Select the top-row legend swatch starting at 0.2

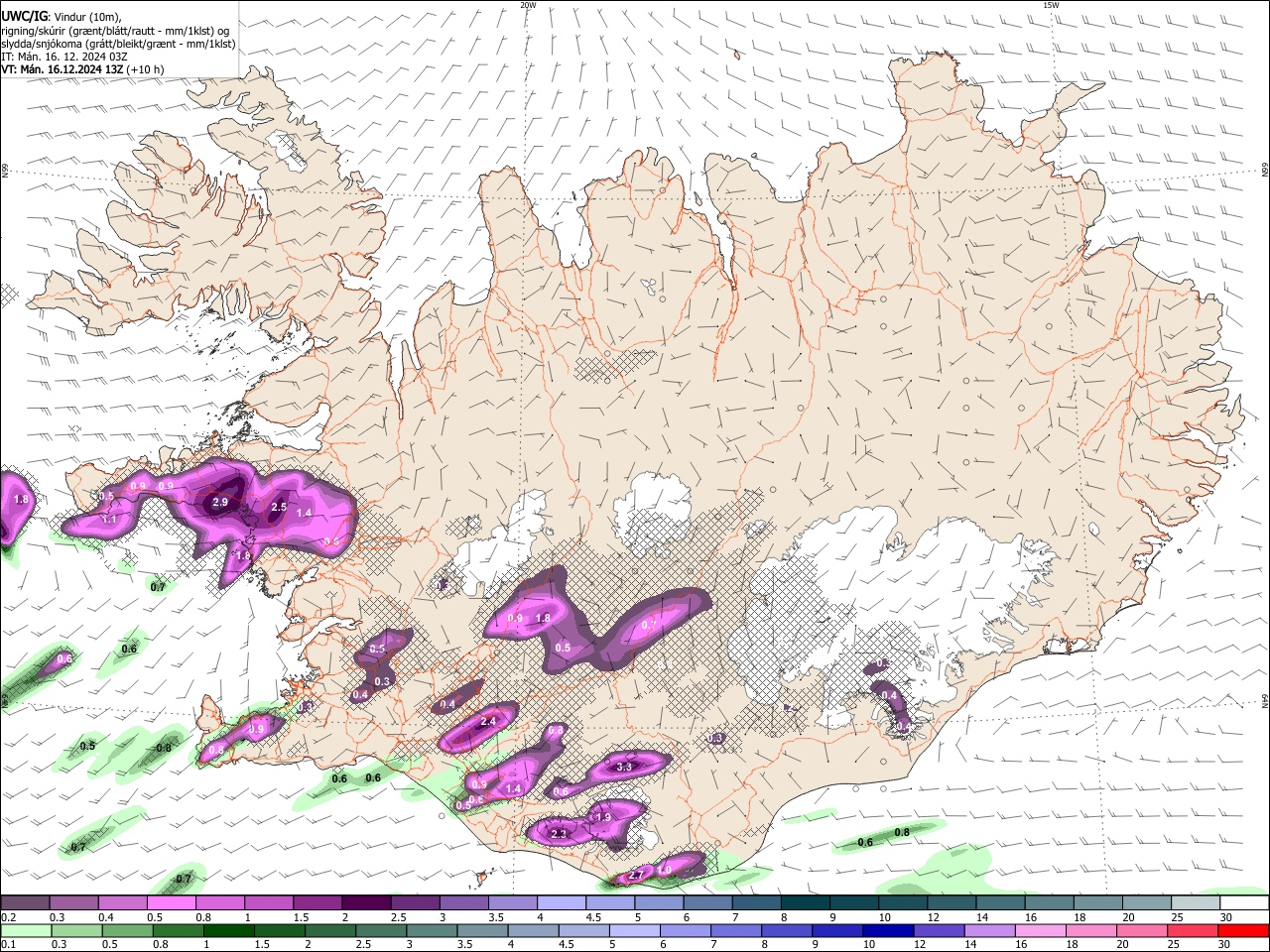point(25,902)
